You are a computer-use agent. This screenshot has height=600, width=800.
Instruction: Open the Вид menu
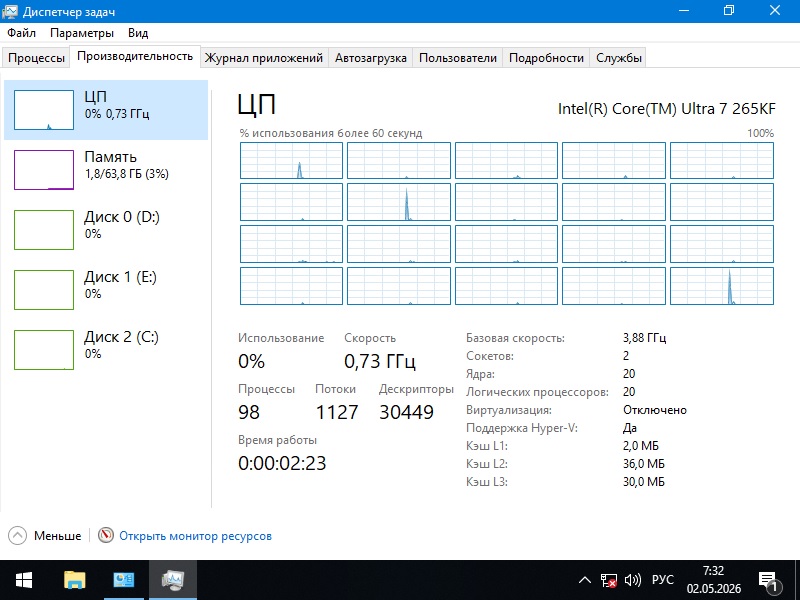[138, 33]
